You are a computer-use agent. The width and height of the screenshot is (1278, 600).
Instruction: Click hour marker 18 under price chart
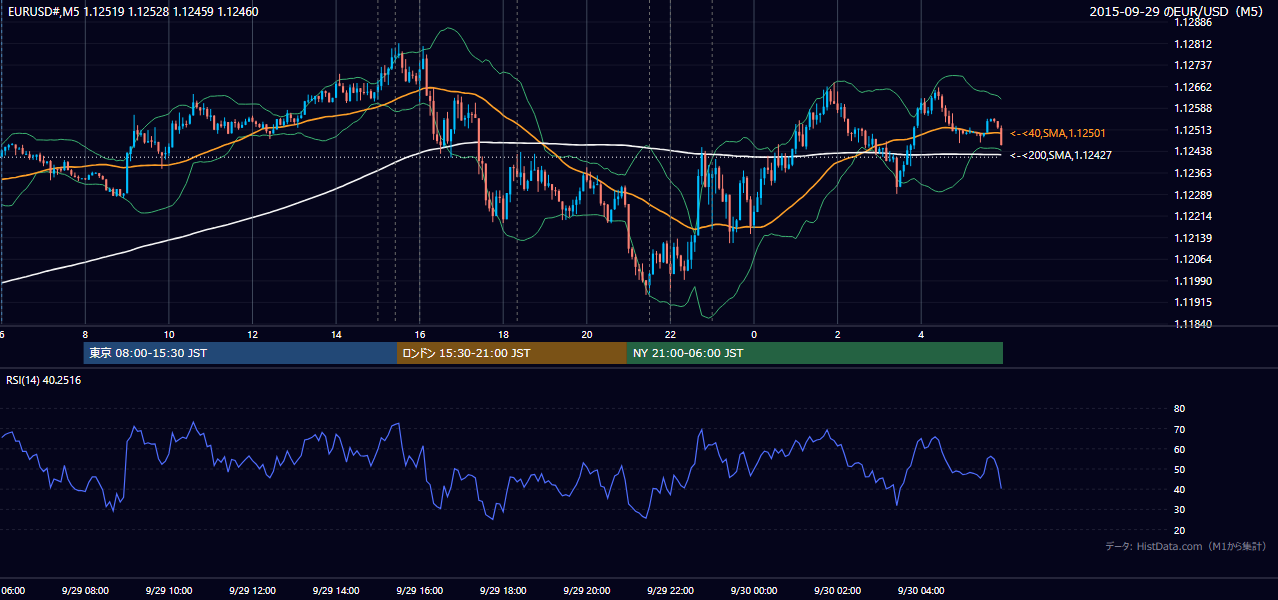click(504, 334)
